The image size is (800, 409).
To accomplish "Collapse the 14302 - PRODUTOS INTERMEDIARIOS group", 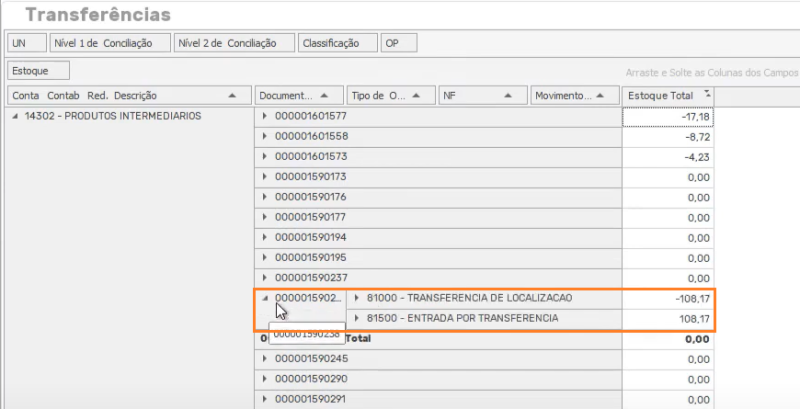I will (15, 116).
